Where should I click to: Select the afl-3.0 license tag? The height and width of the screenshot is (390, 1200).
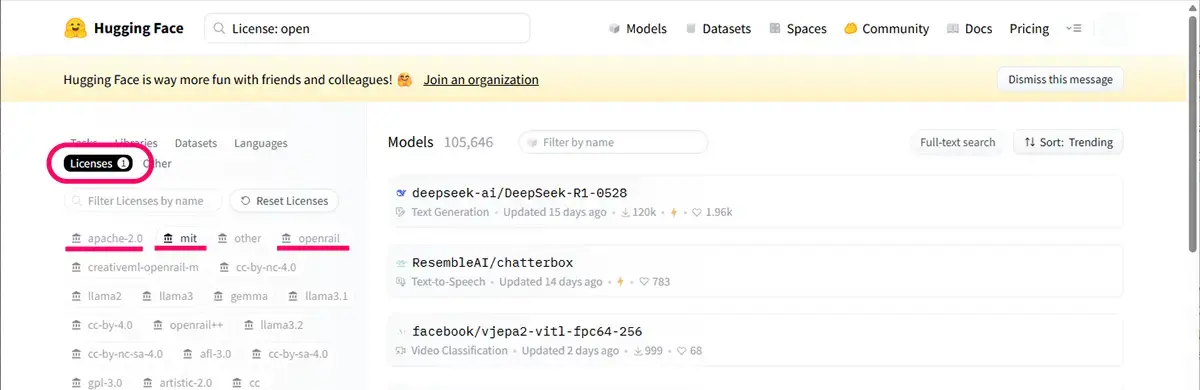coord(207,354)
